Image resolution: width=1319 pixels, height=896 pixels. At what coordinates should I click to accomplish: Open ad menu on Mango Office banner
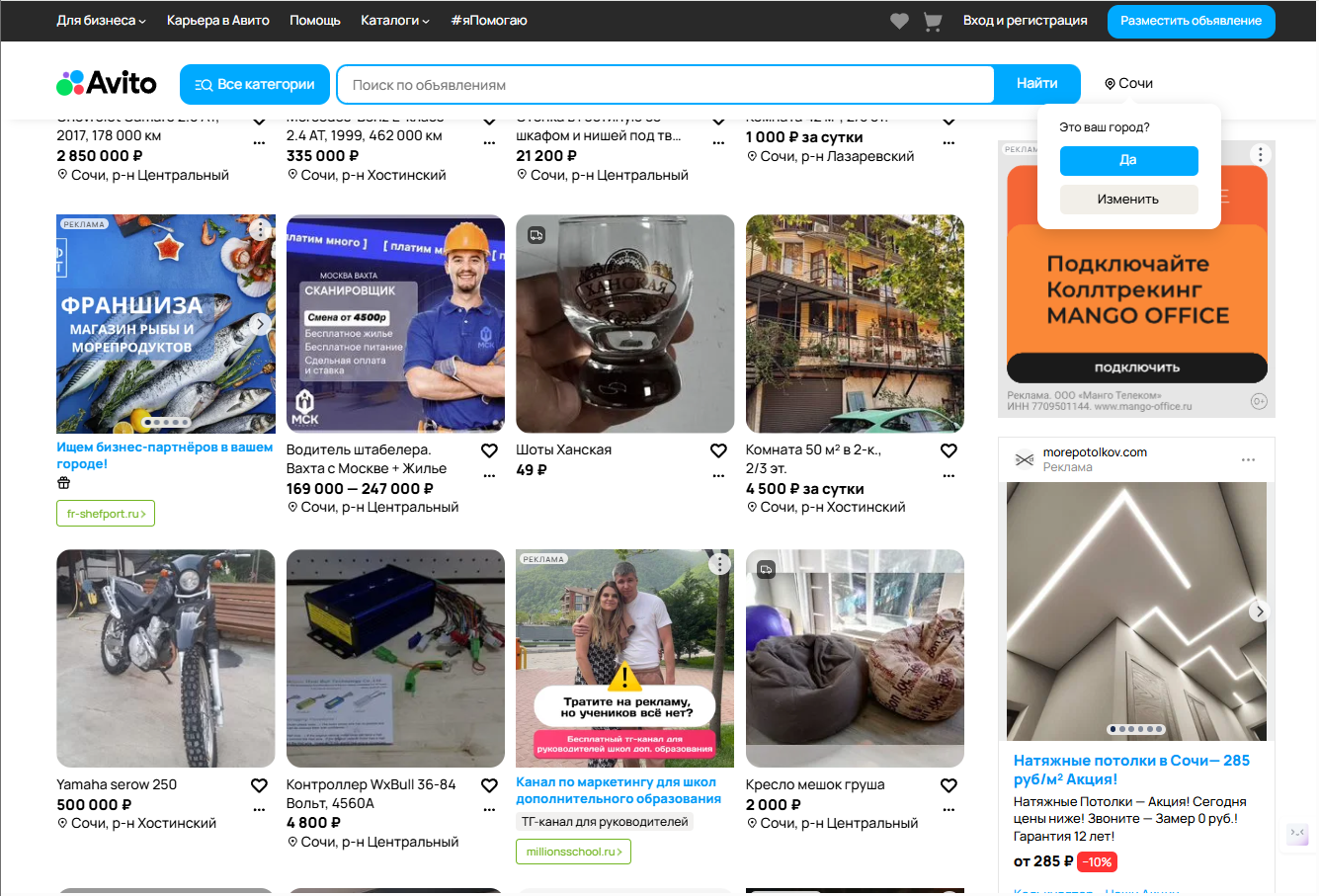click(x=1260, y=154)
